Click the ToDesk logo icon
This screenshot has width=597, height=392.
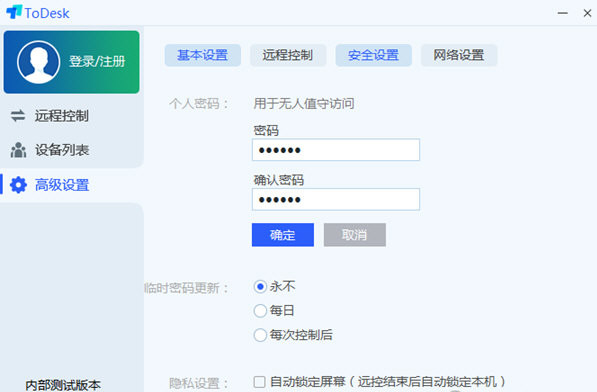coord(14,12)
